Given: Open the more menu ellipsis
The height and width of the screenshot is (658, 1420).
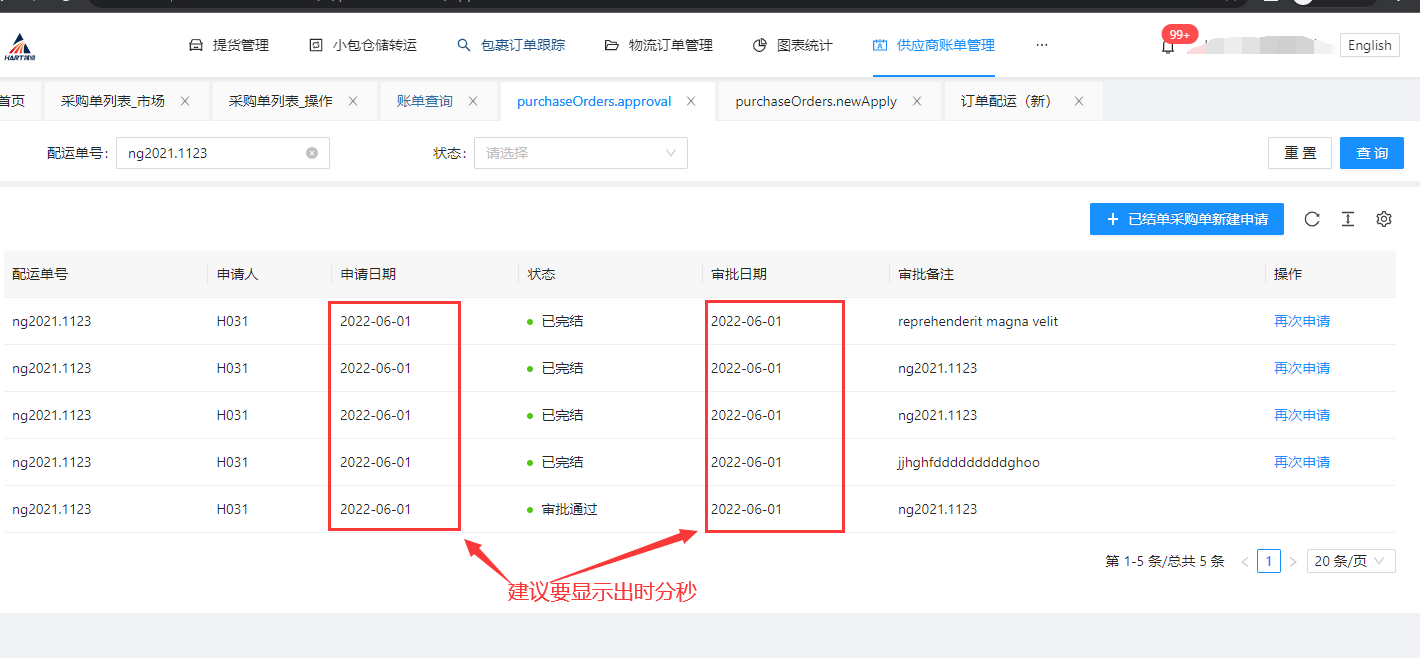Looking at the screenshot, I should pyautogui.click(x=1042, y=45).
